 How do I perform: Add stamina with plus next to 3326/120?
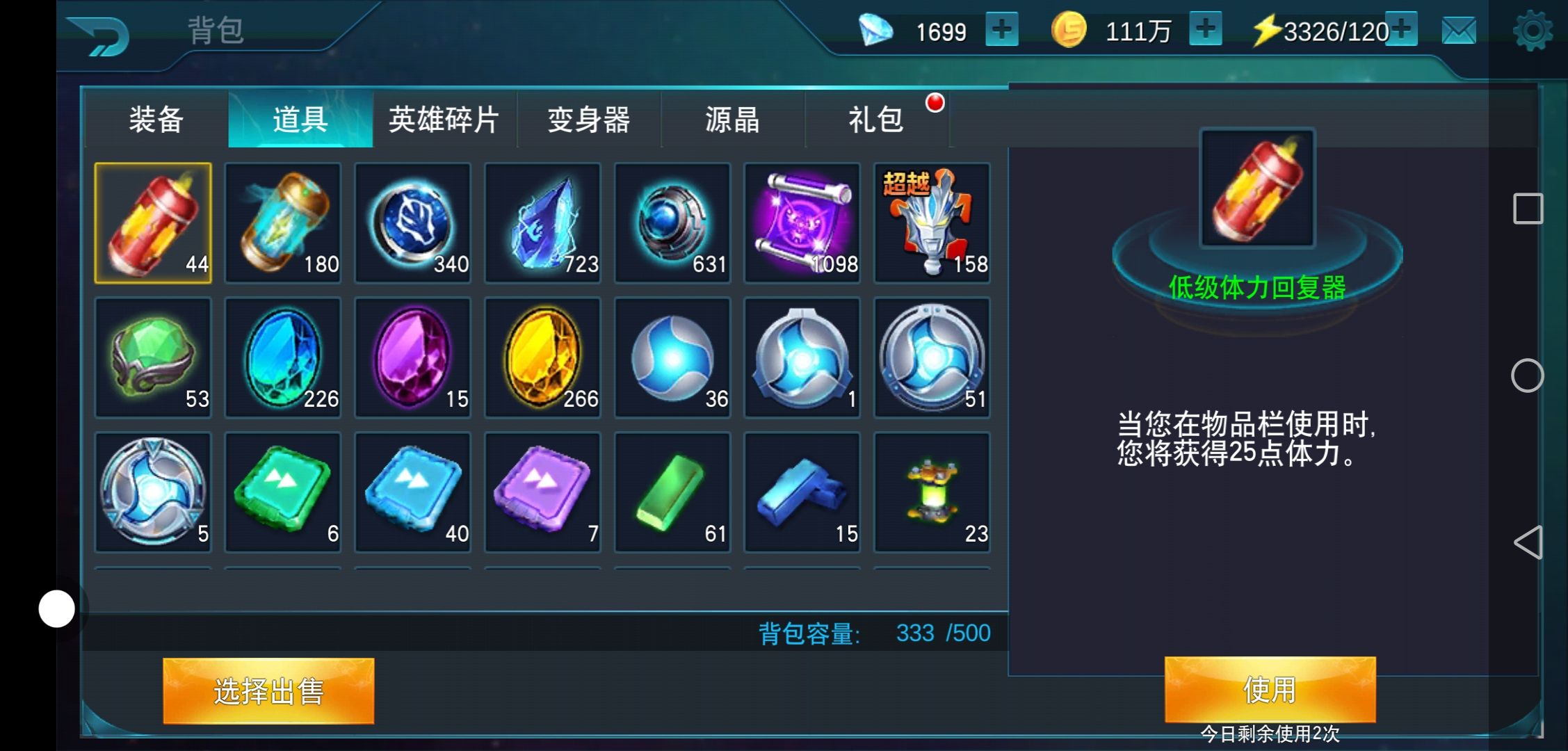pos(1402,30)
